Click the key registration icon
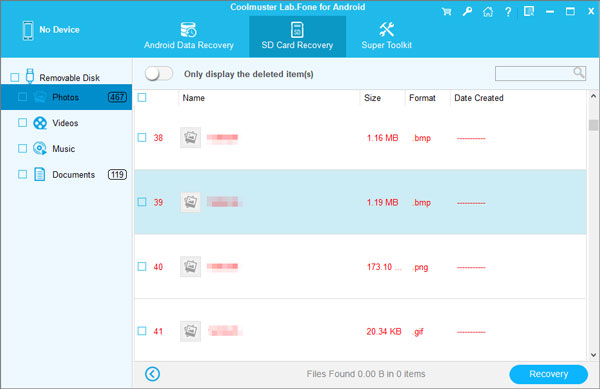Screen dimensions: 600x389 point(467,12)
